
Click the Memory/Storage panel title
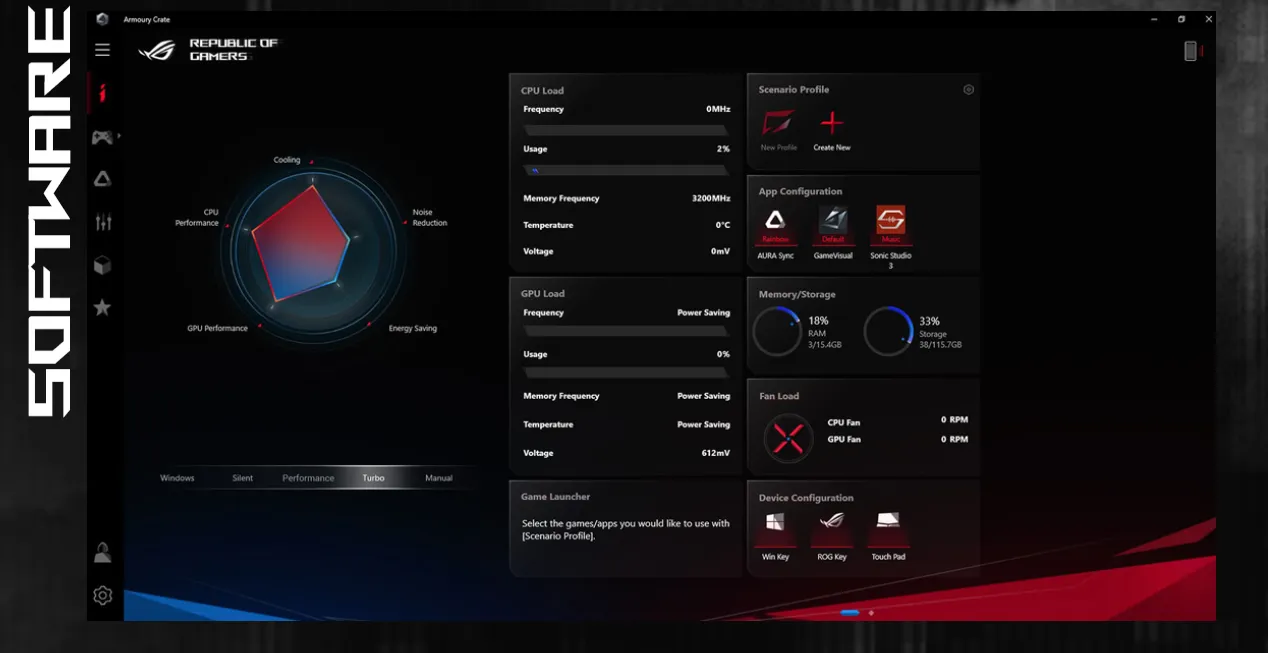797,295
